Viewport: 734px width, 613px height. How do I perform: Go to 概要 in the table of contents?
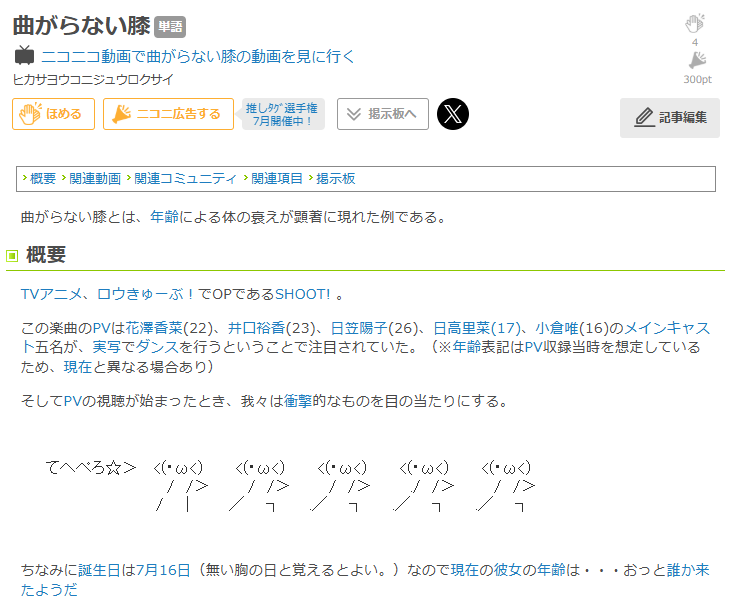point(43,178)
